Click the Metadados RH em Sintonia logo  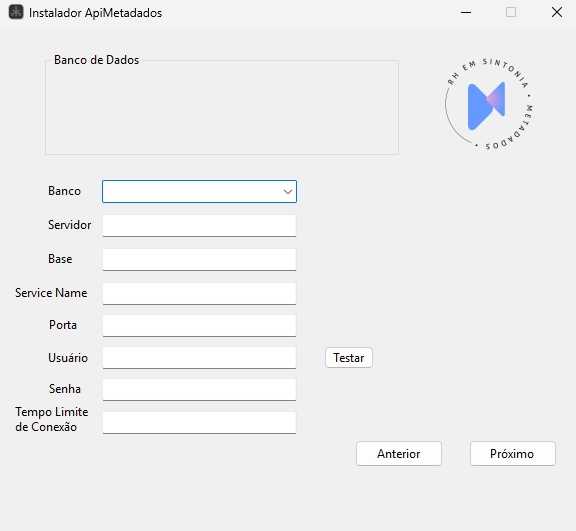489,104
